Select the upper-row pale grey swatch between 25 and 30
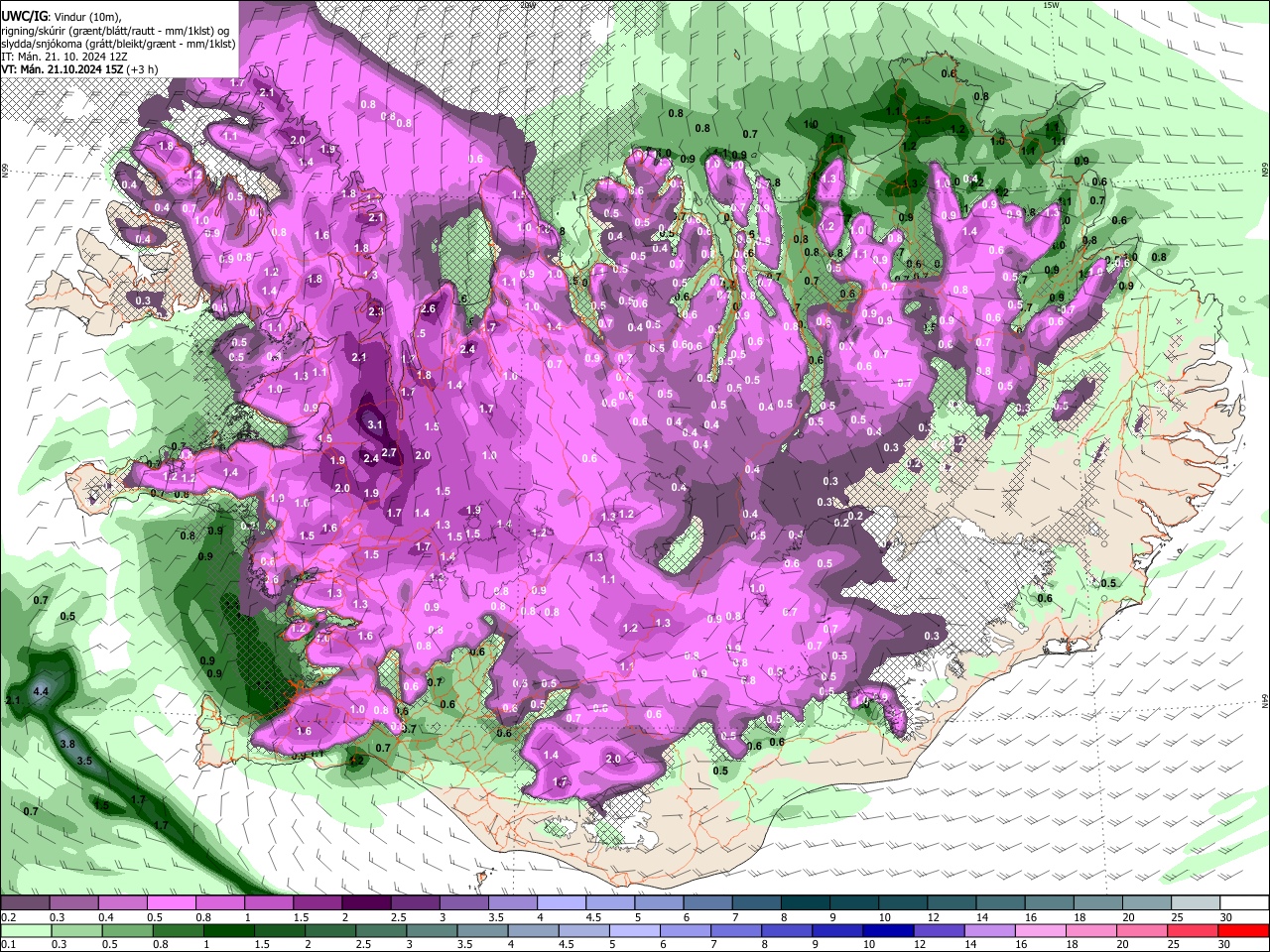1270x952 pixels. 1197,903
